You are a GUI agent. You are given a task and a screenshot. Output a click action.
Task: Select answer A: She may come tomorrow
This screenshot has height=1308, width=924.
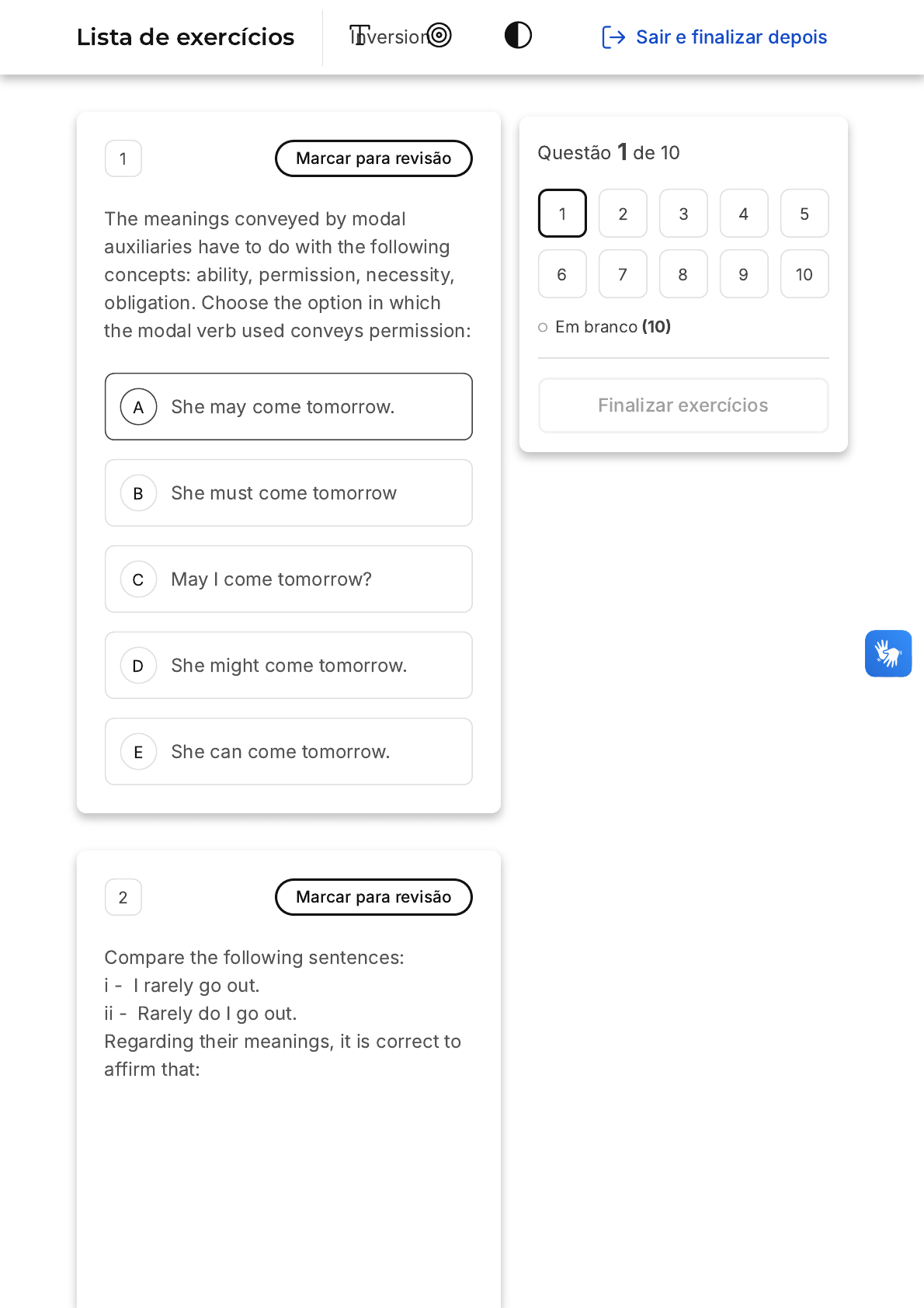289,407
